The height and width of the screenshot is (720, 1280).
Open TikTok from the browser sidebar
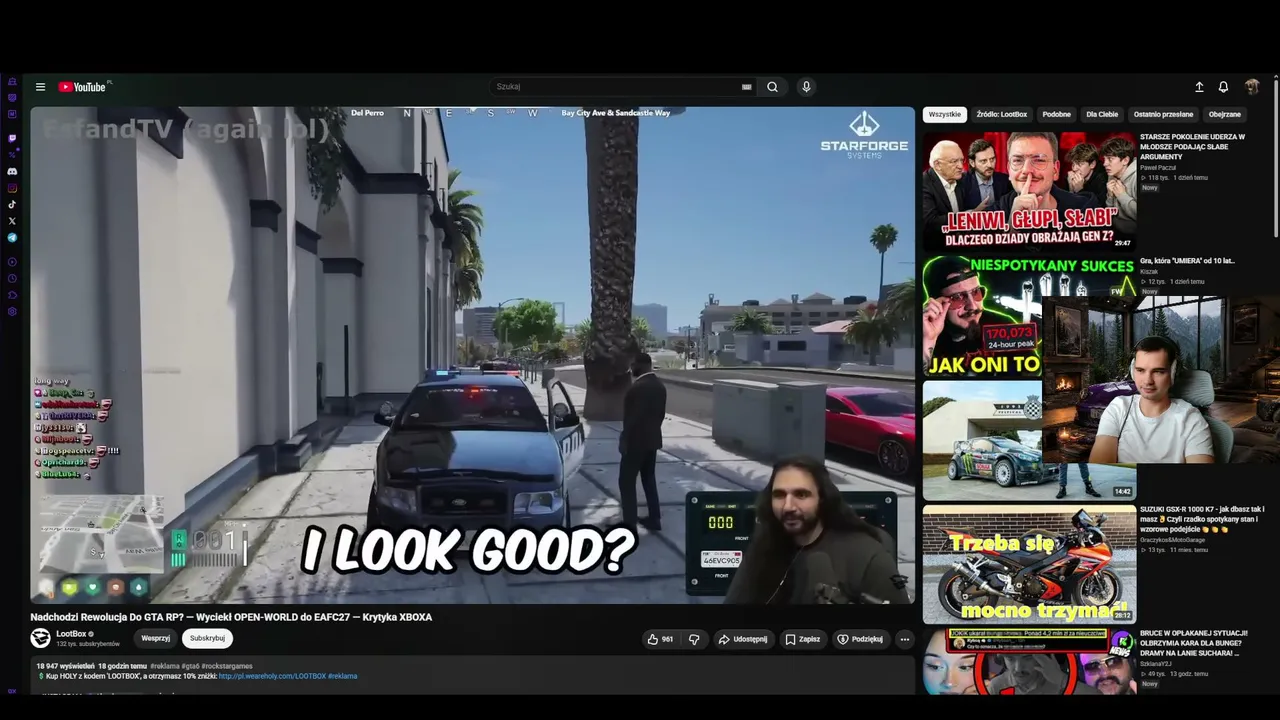[12, 204]
